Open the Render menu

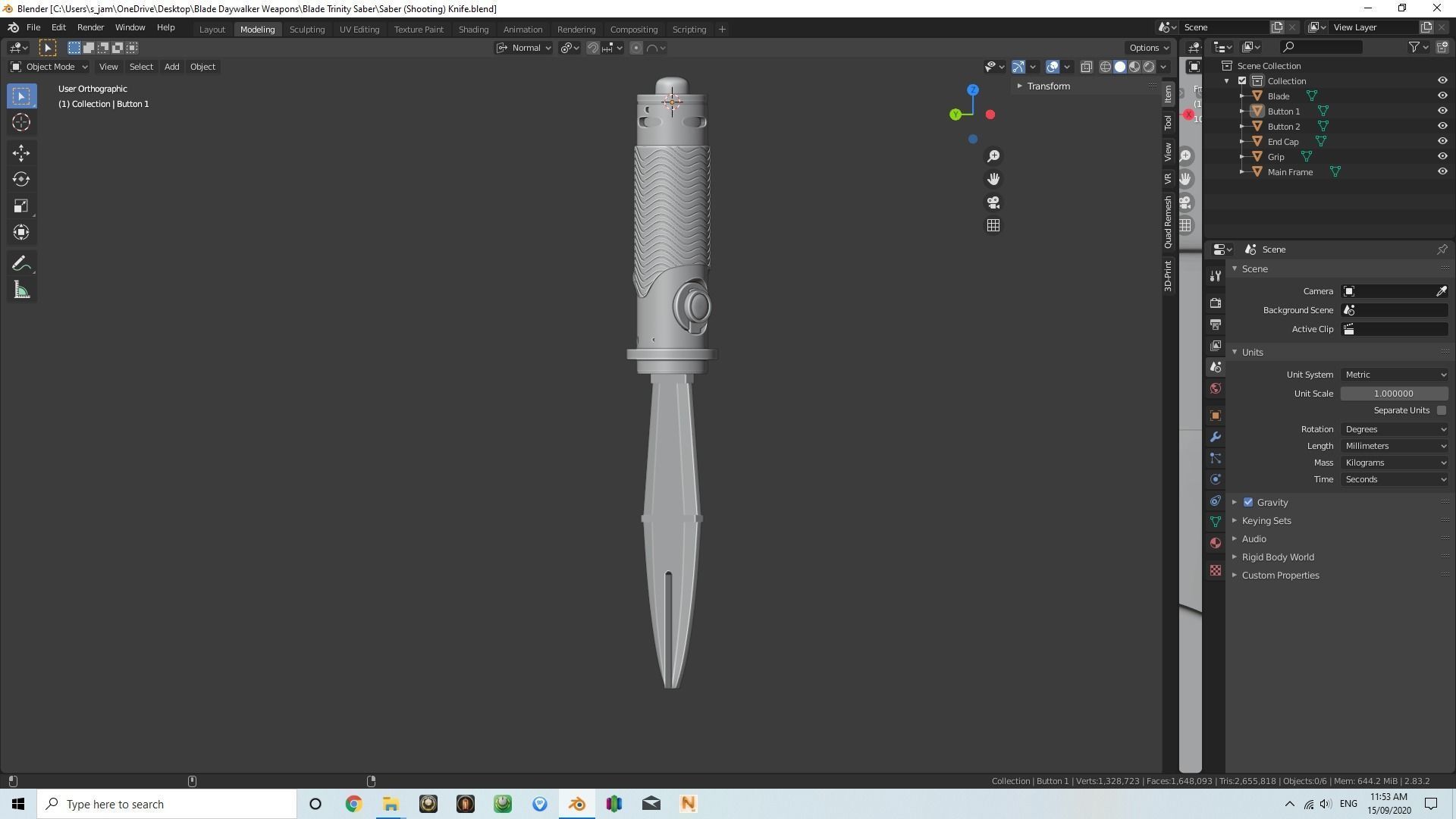click(x=90, y=27)
